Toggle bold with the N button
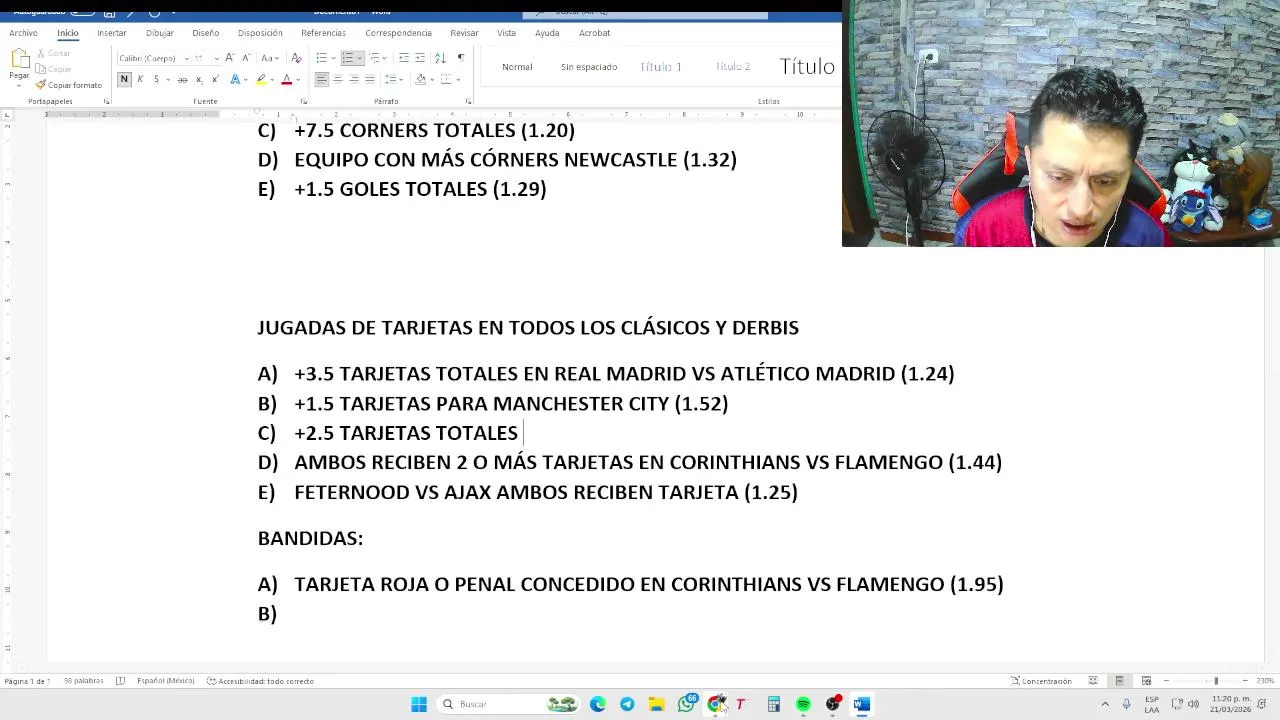 pos(124,79)
